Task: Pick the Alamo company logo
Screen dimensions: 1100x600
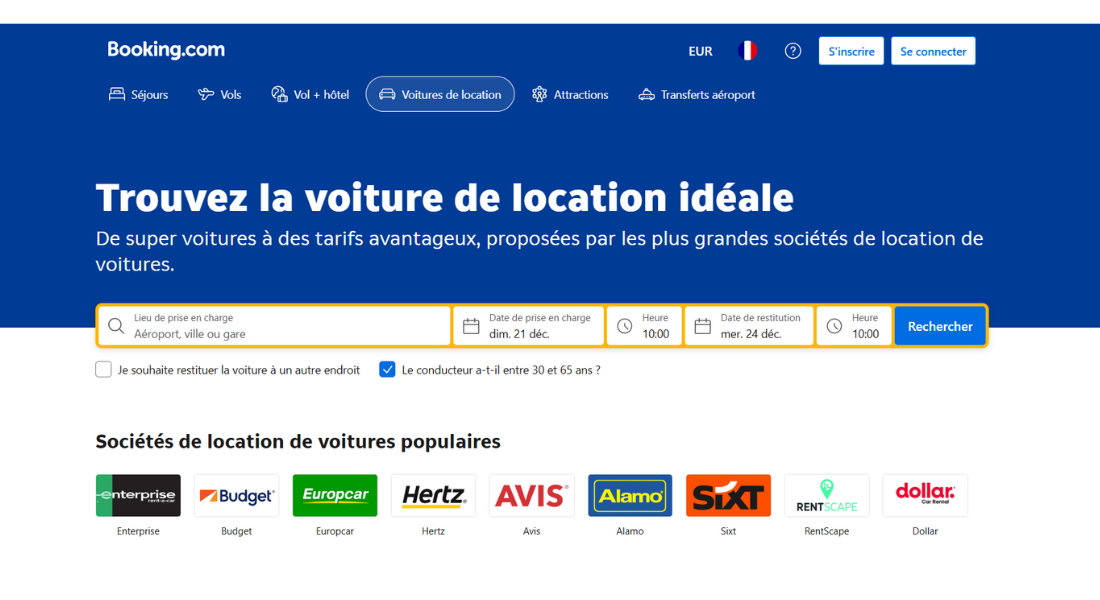Action: [x=630, y=495]
